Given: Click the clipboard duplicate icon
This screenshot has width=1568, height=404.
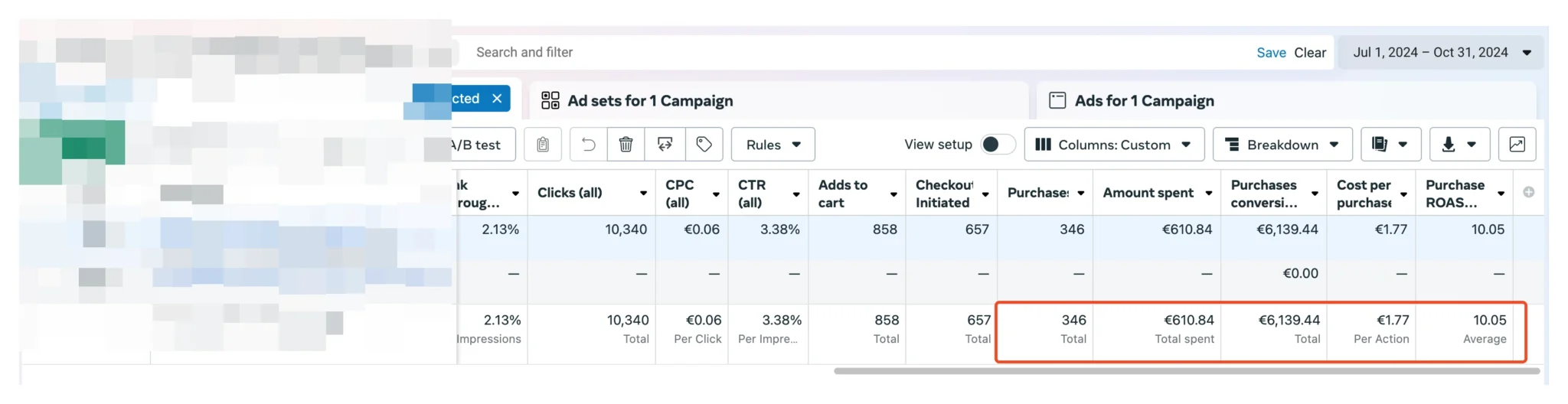Looking at the screenshot, I should (543, 145).
